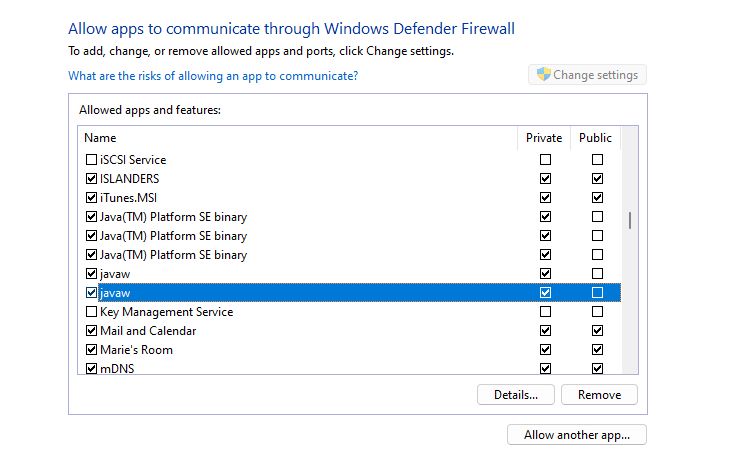This screenshot has width=730, height=463.
Task: Enable Private for Key Management Service
Action: point(545,312)
